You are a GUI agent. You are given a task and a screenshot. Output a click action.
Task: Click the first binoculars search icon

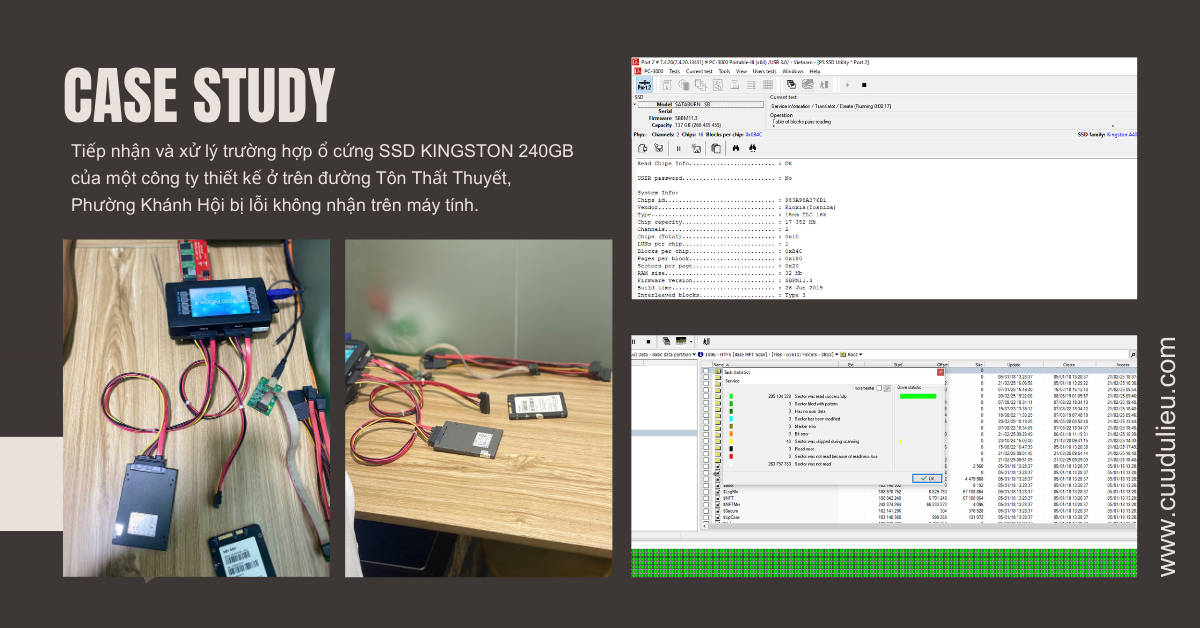click(x=736, y=148)
